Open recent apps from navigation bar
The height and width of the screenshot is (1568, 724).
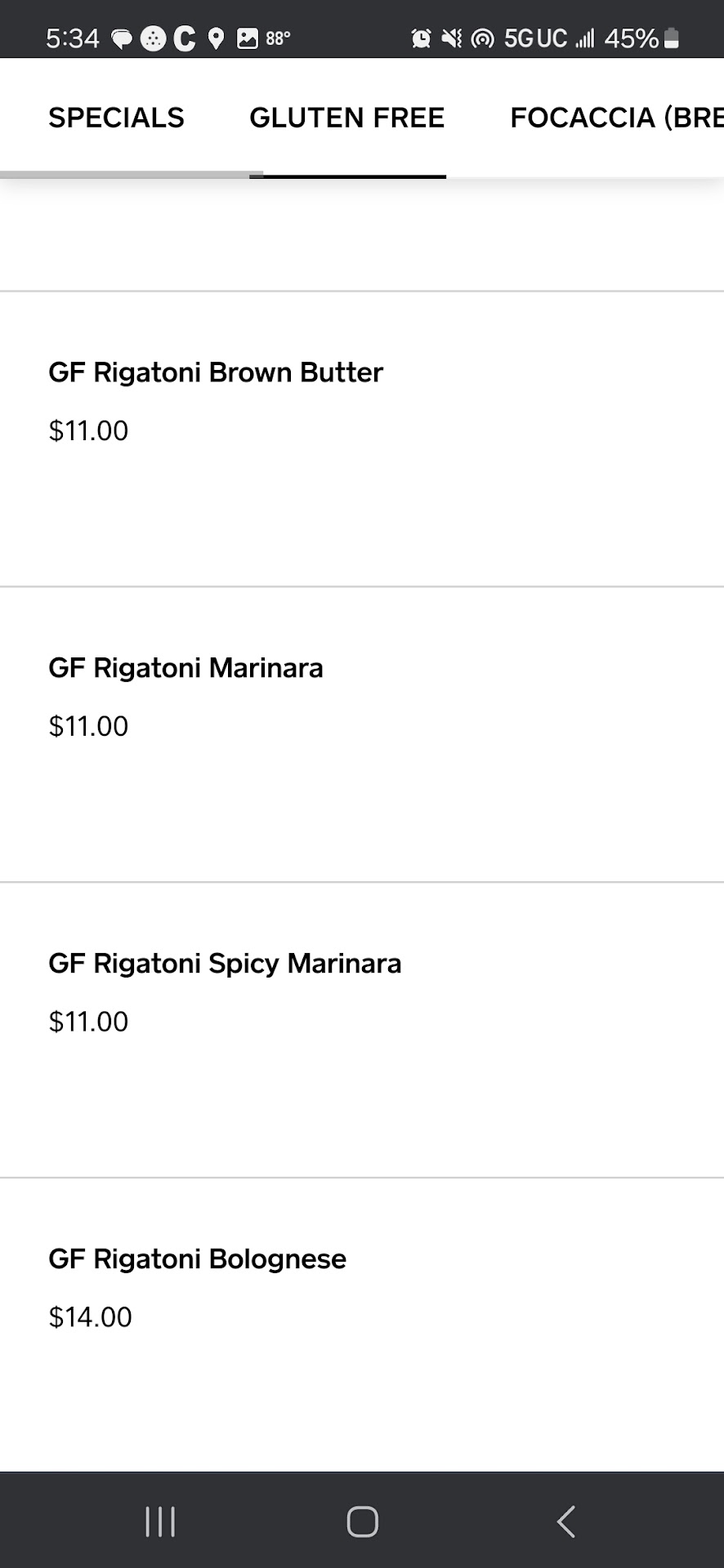click(x=160, y=1521)
